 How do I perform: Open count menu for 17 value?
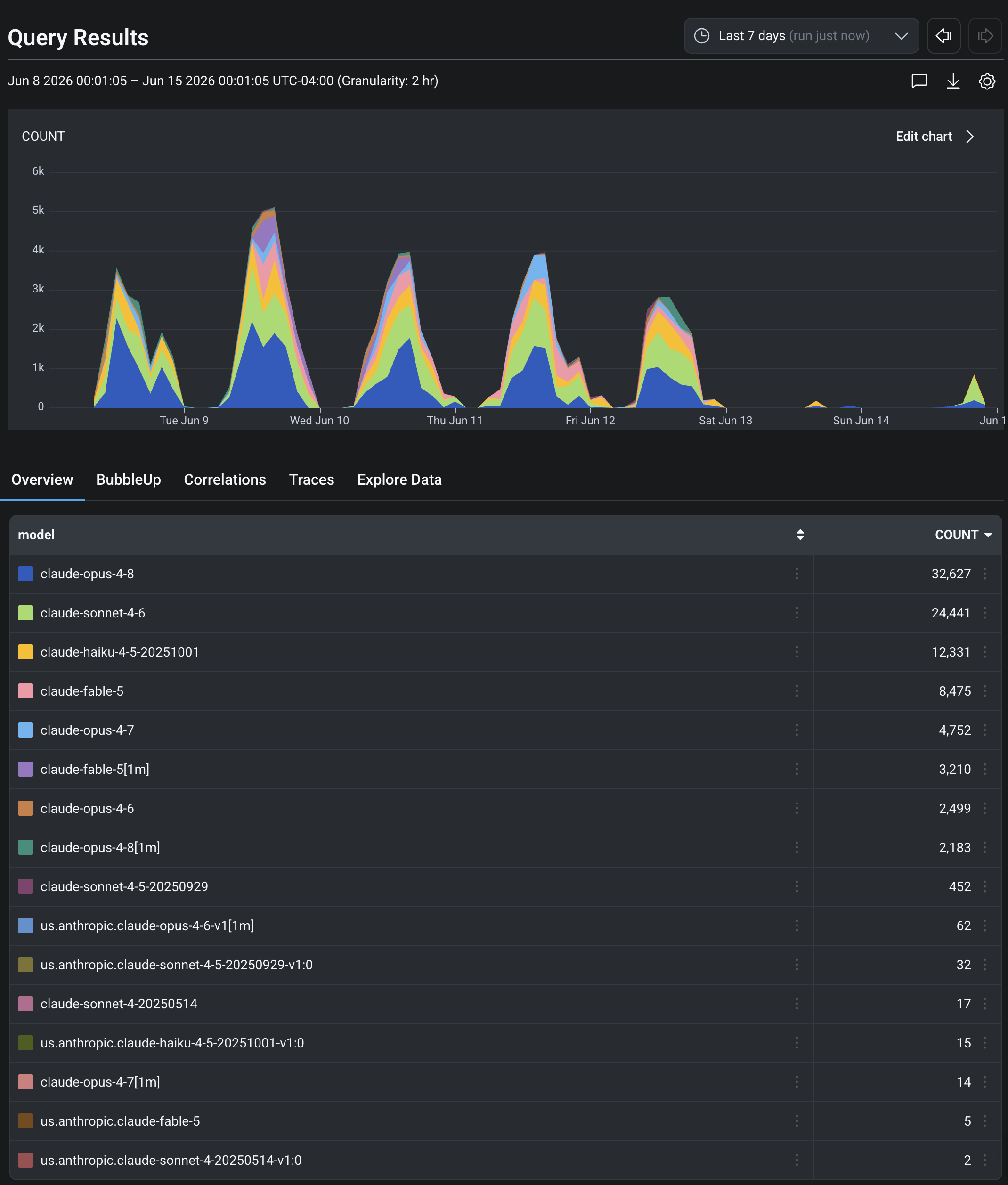click(984, 1004)
